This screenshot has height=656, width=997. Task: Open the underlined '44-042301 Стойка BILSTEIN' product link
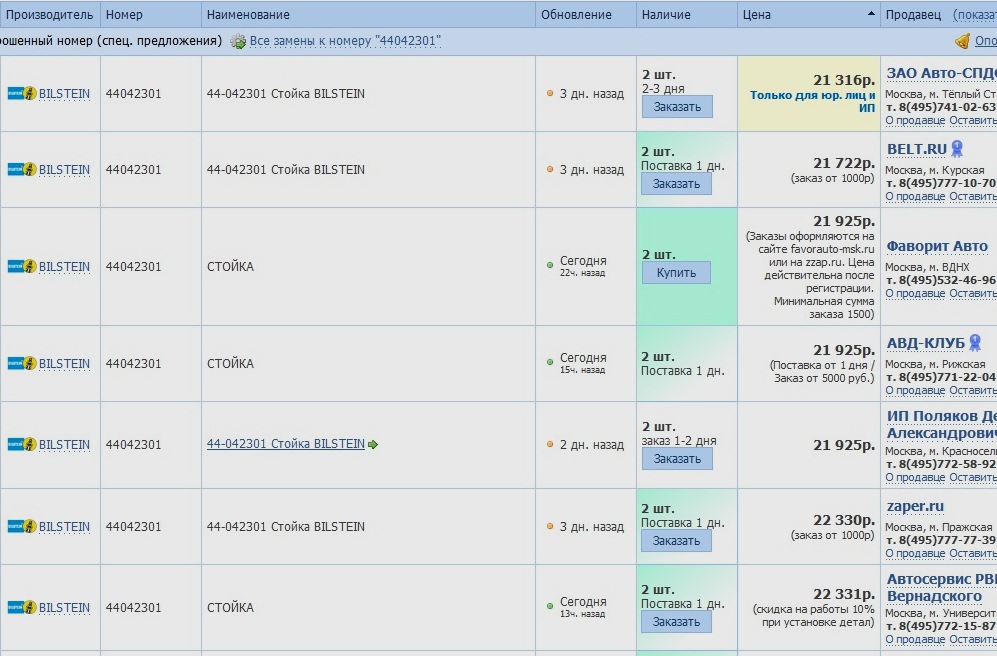(285, 444)
